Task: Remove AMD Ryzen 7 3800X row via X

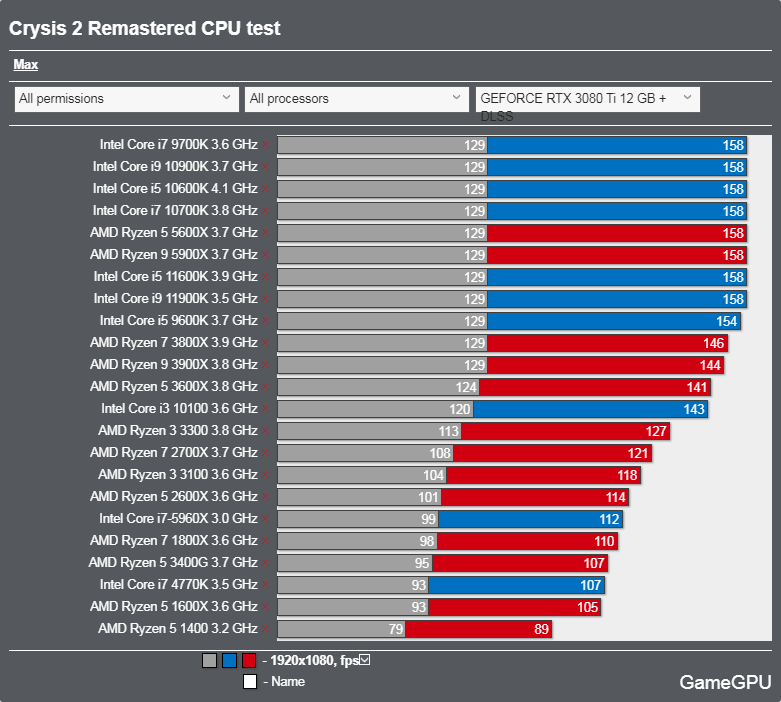Action: 265,343
